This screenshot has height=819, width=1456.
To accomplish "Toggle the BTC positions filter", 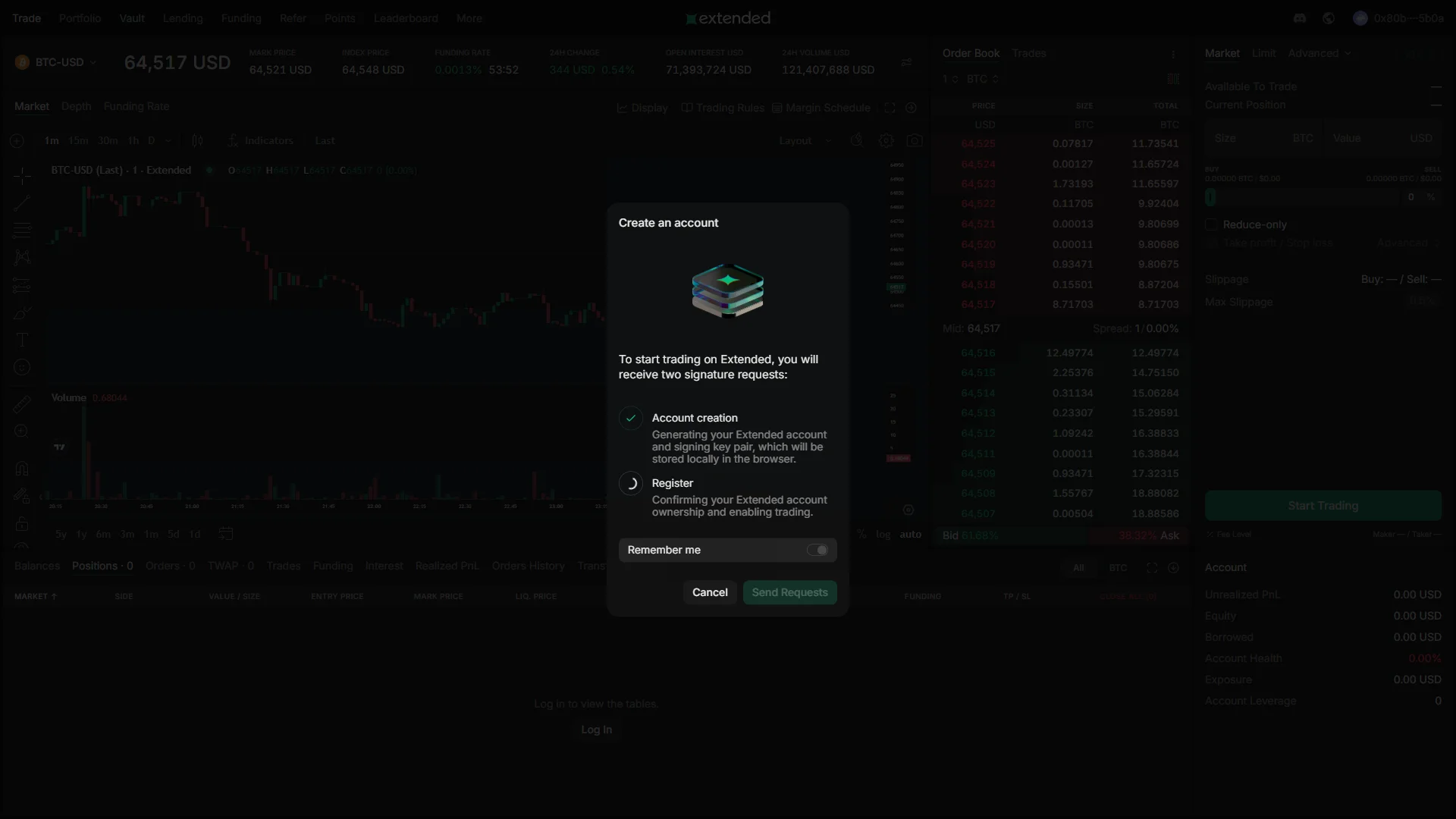I will [x=1118, y=568].
